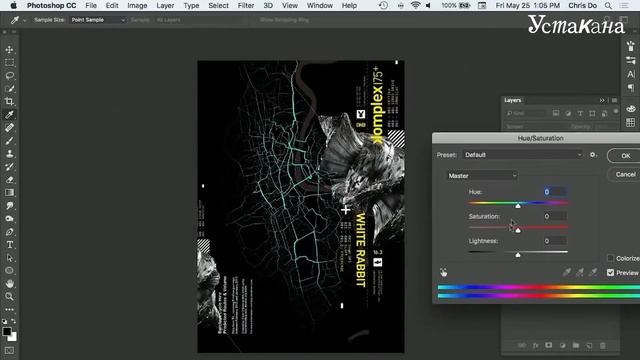Viewport: 640px width, 360px height.
Task: Click the Lightness slider thumb
Action: click(518, 255)
